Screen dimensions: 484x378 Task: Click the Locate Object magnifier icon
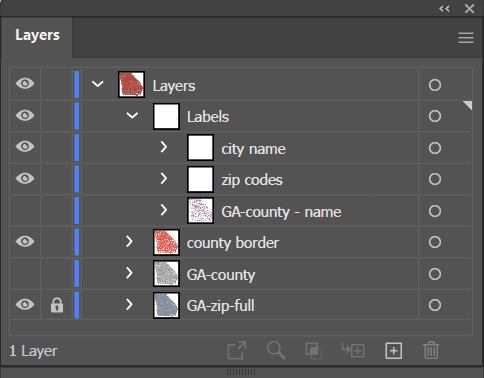click(x=276, y=350)
